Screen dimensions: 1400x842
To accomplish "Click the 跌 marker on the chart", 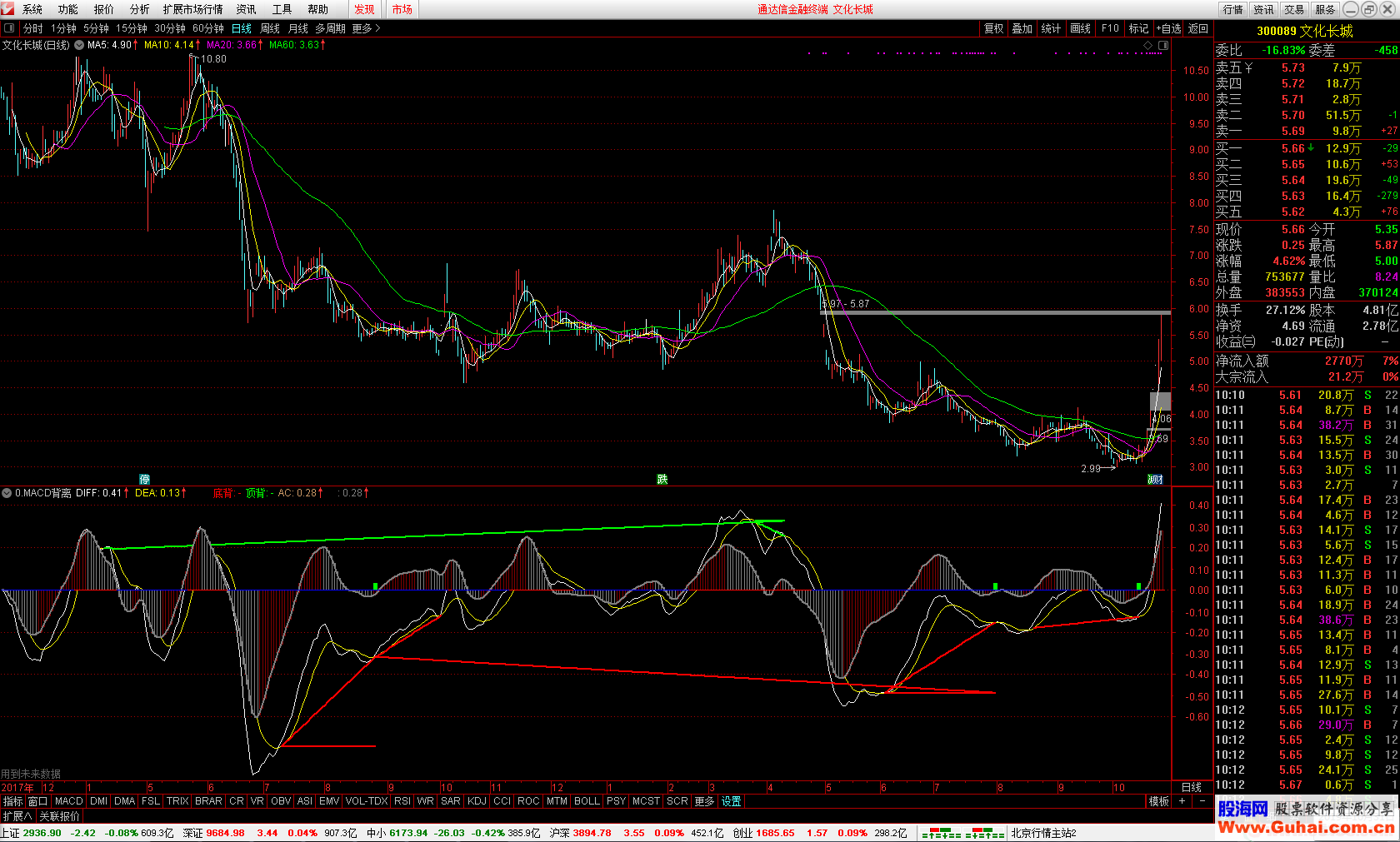I will pos(662,479).
